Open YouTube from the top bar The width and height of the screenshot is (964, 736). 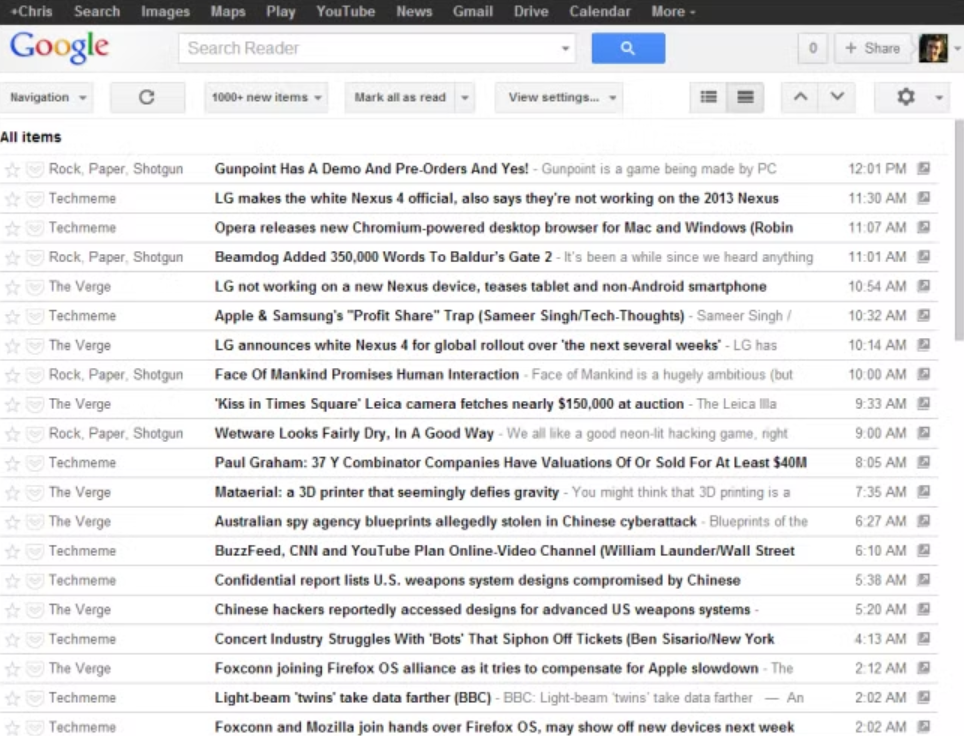pos(345,12)
